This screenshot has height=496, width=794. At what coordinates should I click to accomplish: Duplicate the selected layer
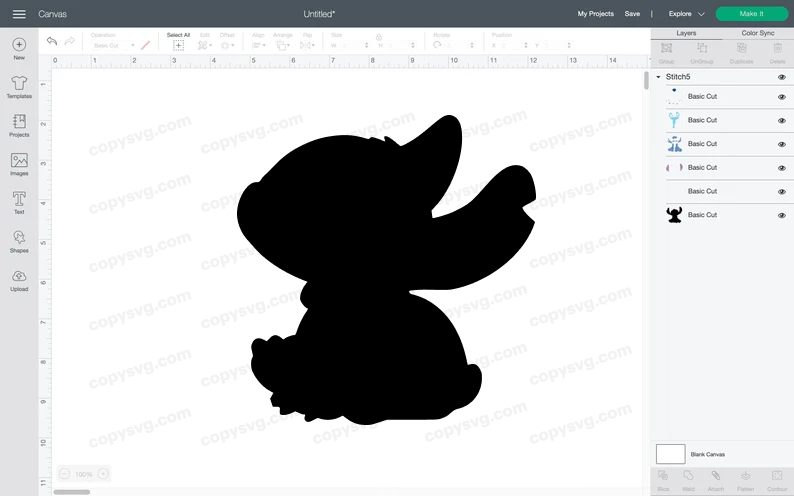[x=741, y=53]
